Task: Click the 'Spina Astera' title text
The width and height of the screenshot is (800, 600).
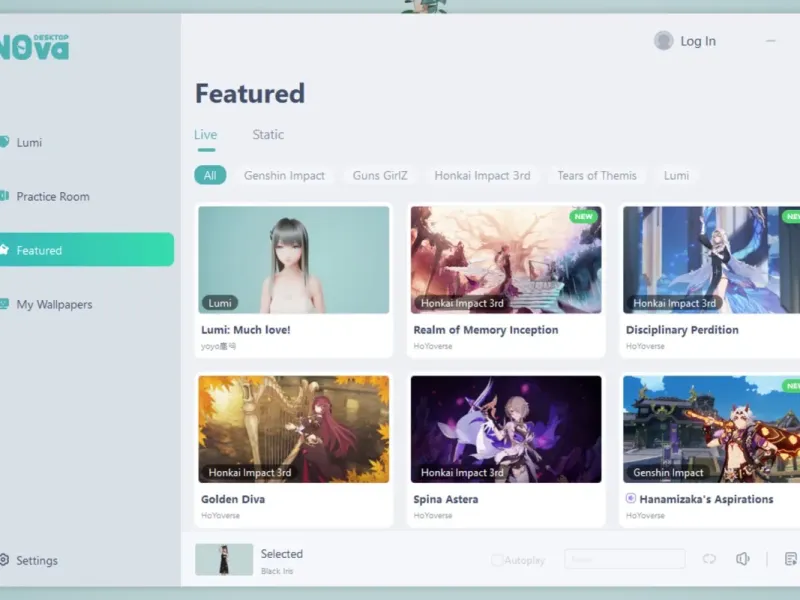Action: coord(446,499)
